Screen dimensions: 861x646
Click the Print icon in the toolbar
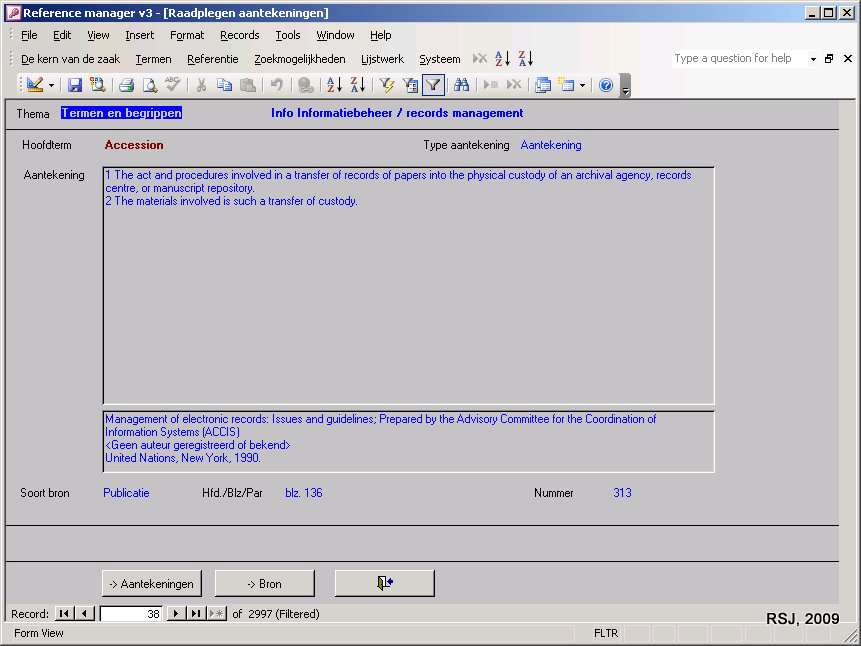[x=127, y=85]
